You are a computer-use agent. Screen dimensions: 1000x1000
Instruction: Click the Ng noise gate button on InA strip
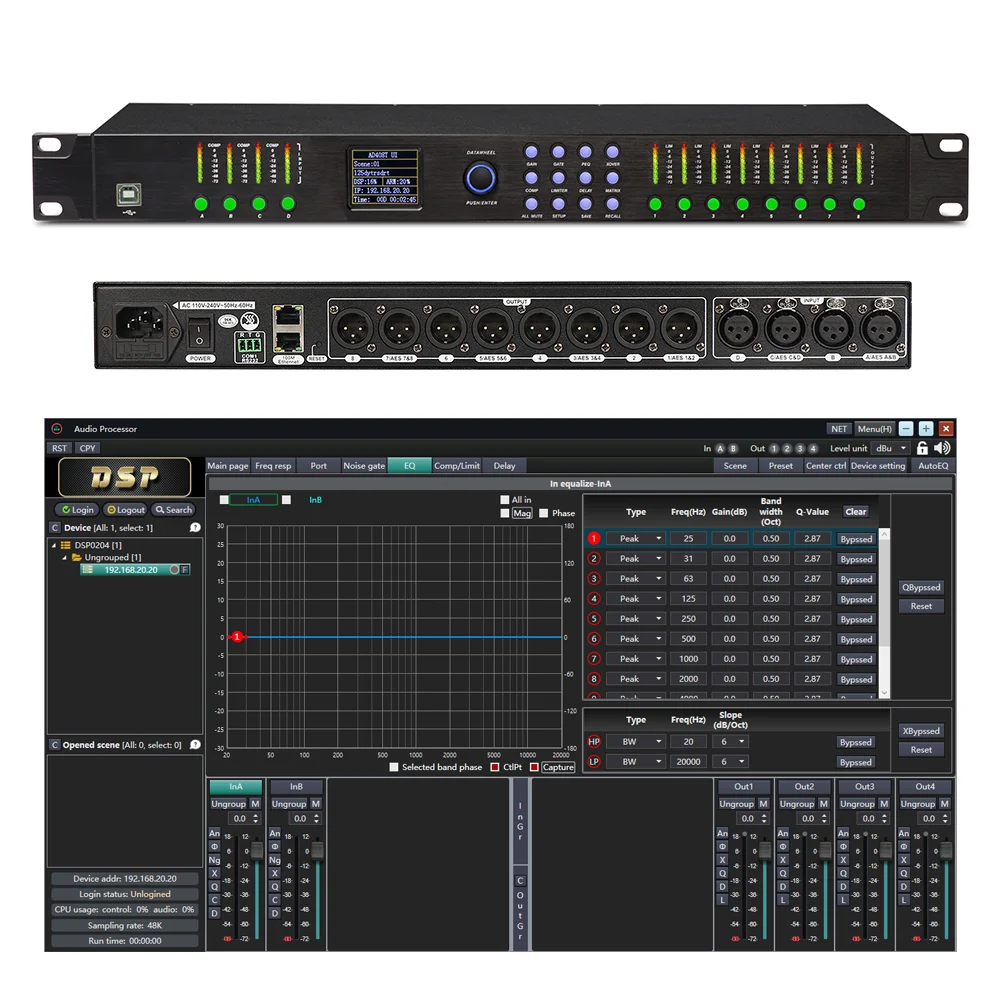[214, 860]
